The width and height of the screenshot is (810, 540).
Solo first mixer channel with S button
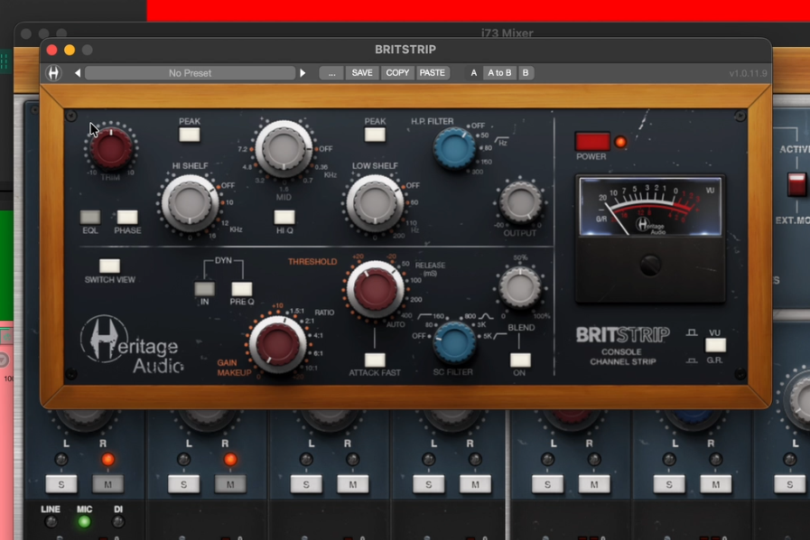tap(61, 484)
